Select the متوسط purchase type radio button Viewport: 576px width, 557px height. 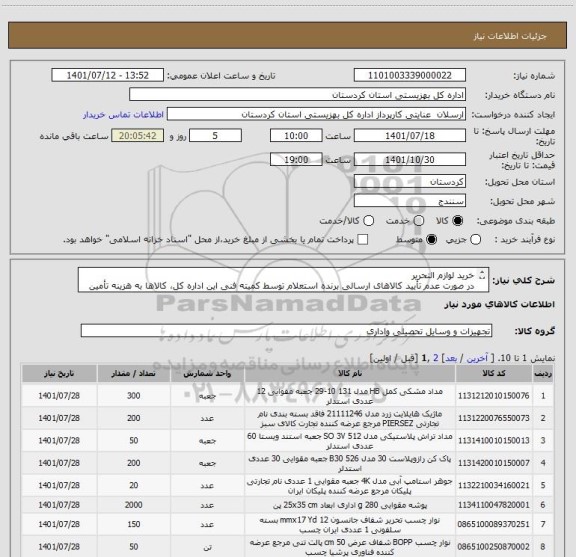pos(431,240)
